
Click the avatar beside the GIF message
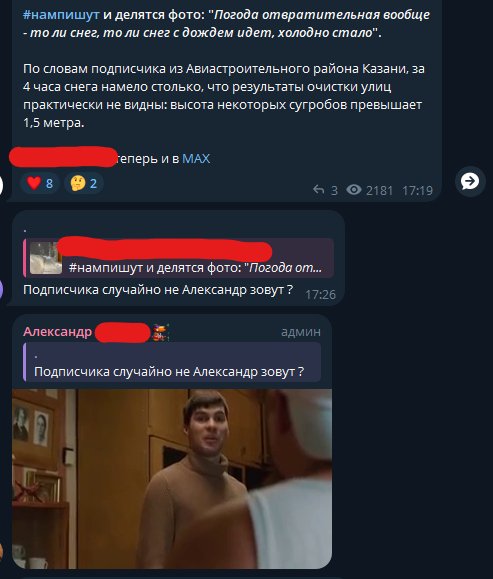(1, 552)
